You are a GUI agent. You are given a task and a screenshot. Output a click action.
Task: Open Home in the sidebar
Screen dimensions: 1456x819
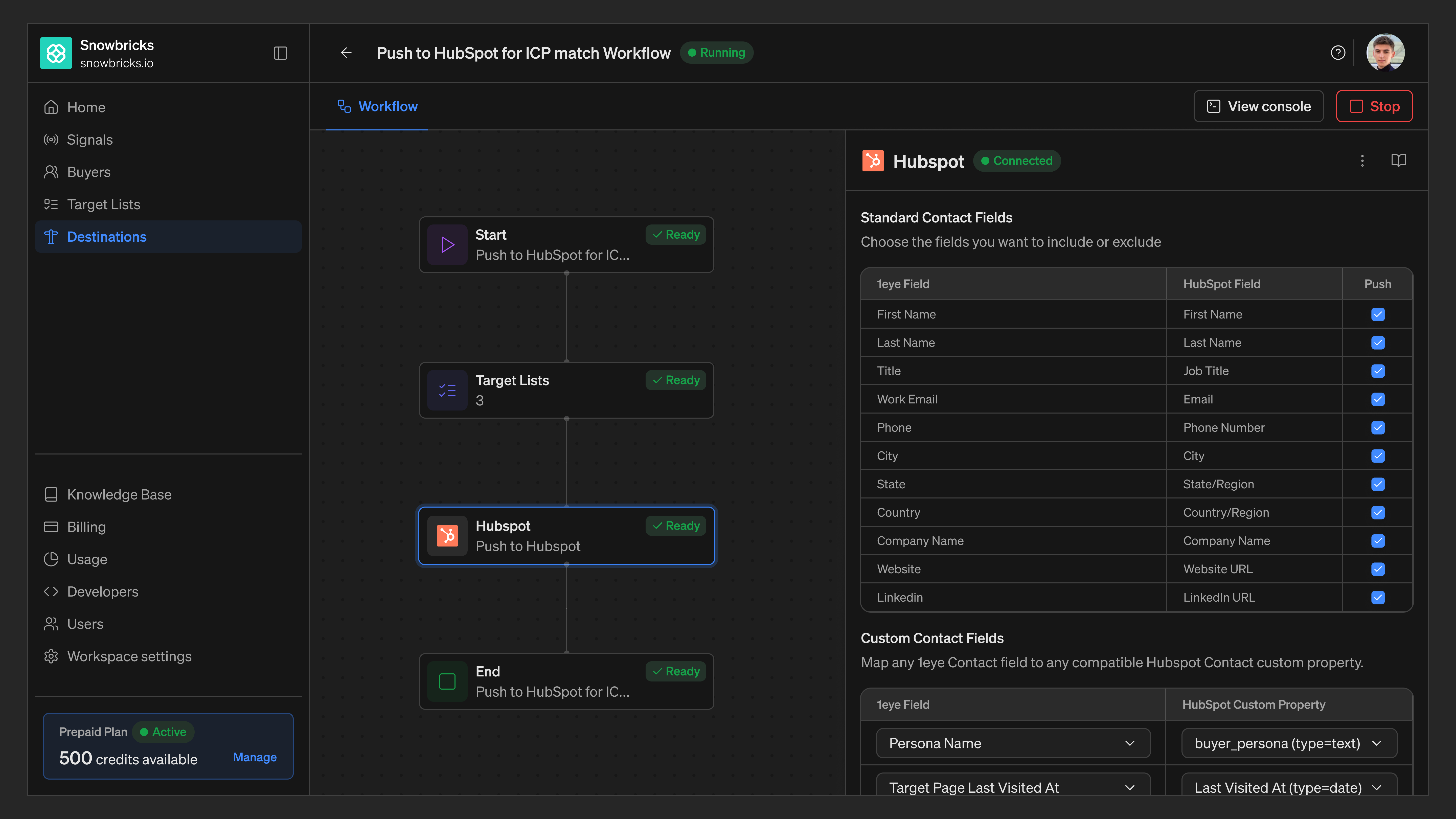(168, 107)
